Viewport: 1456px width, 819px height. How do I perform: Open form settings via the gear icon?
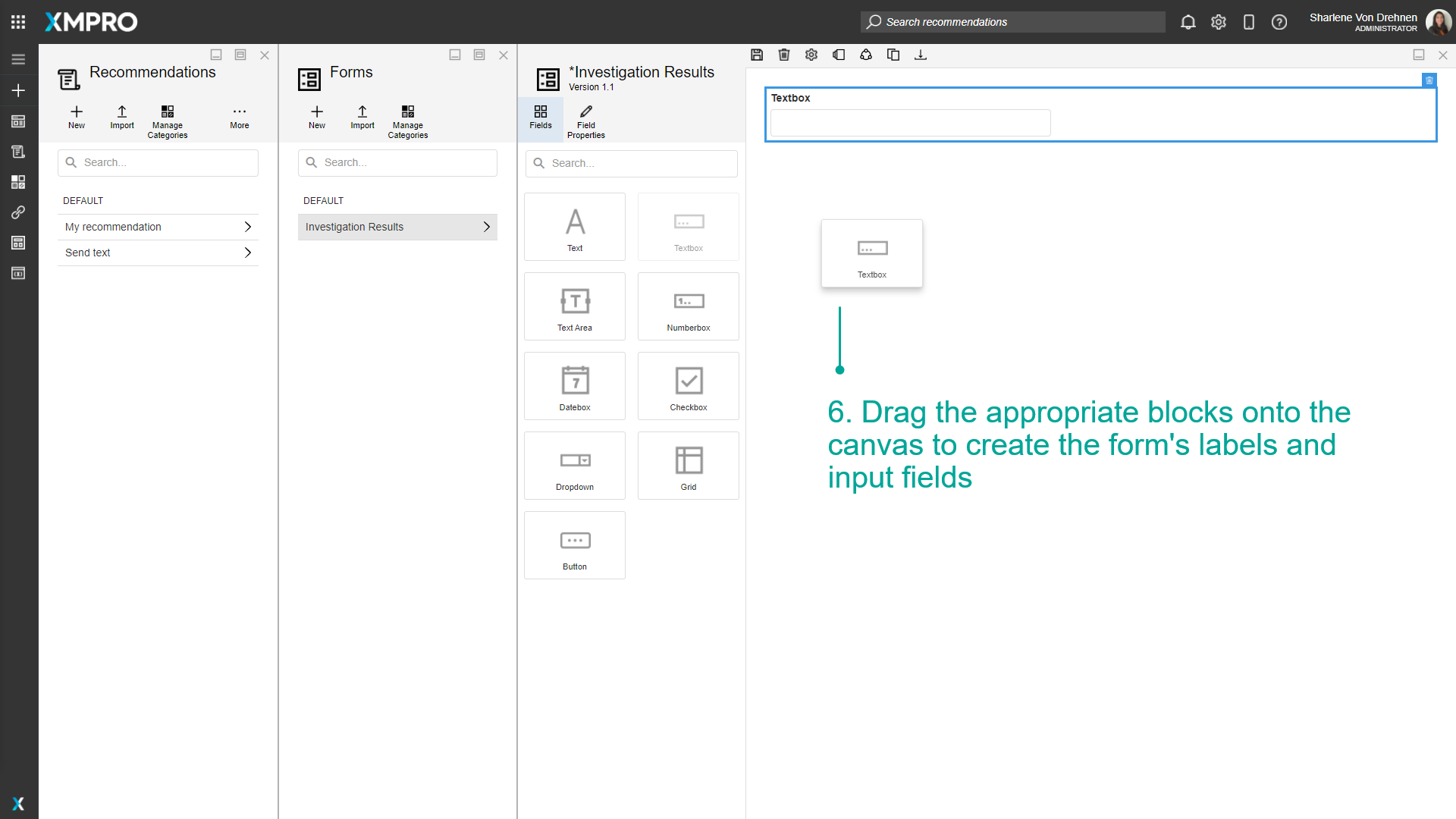click(x=811, y=55)
